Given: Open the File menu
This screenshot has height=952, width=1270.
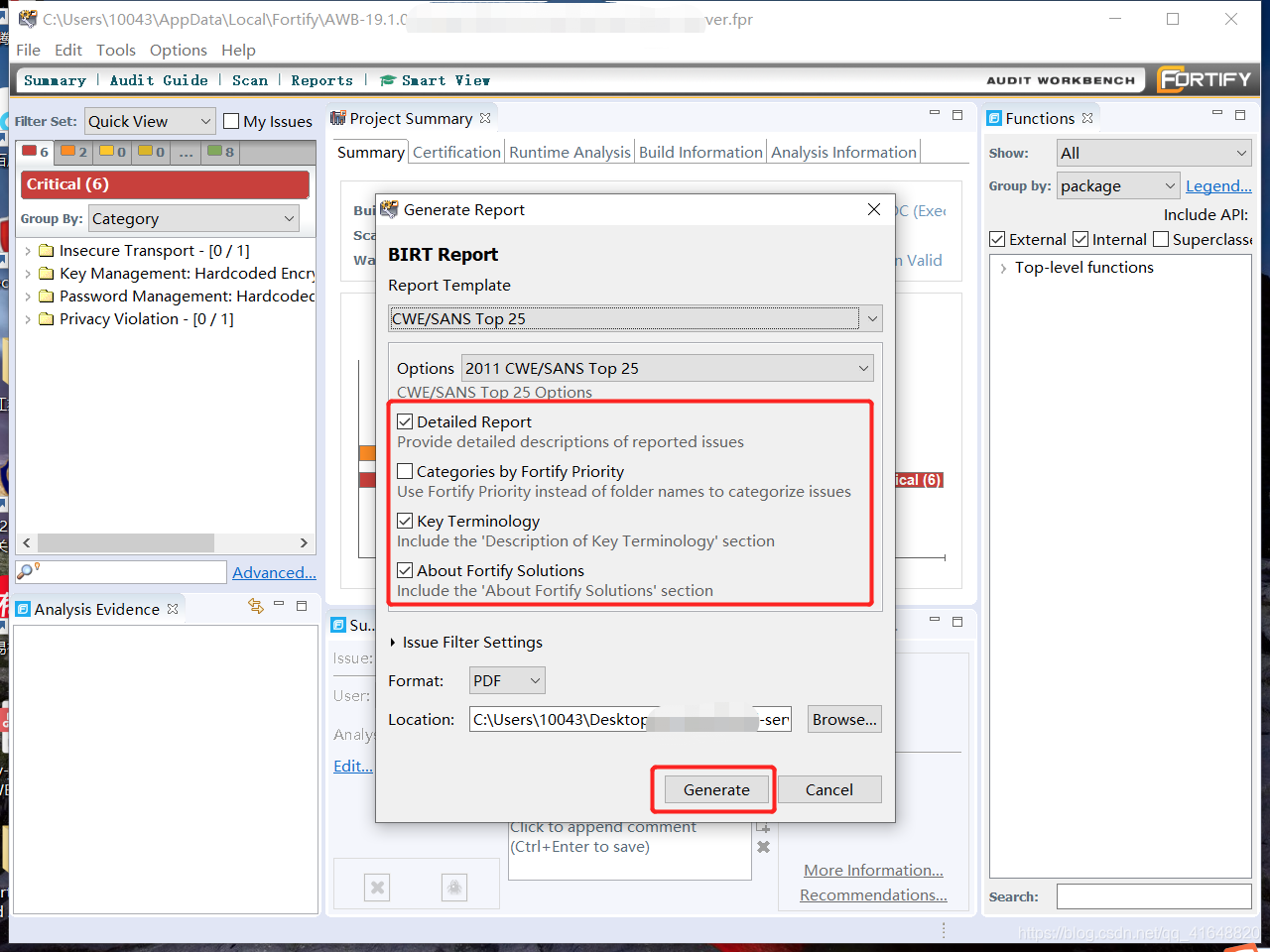Looking at the screenshot, I should click(x=29, y=50).
